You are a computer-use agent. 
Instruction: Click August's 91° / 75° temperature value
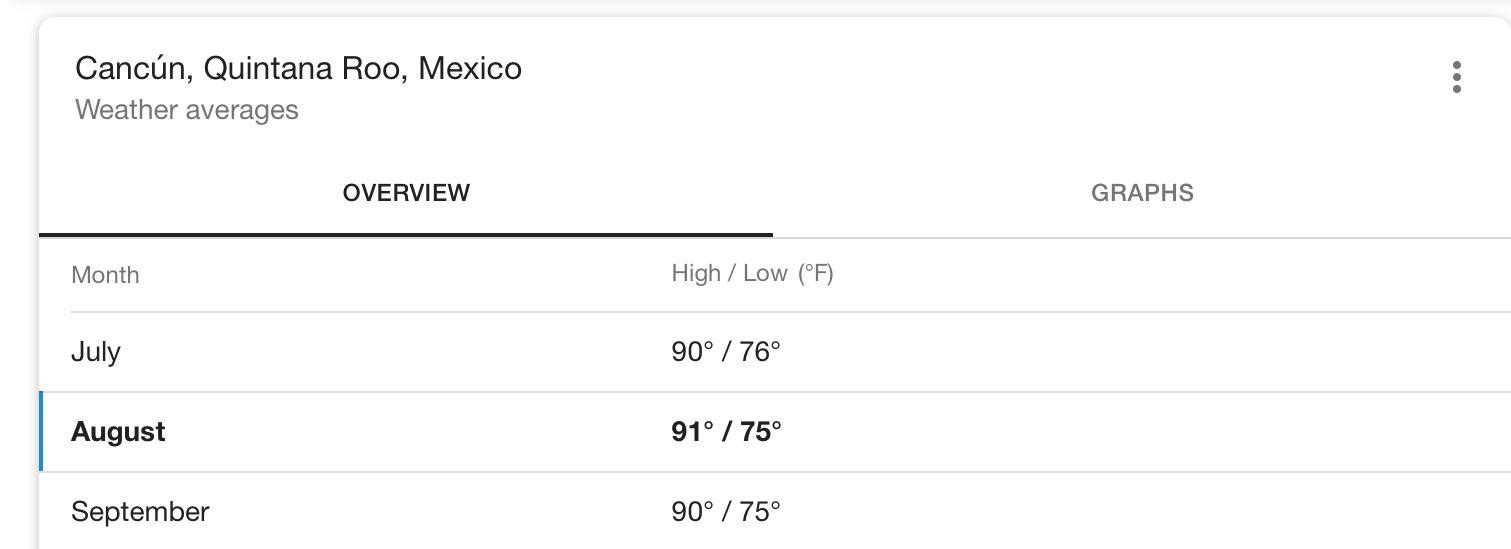coord(726,432)
